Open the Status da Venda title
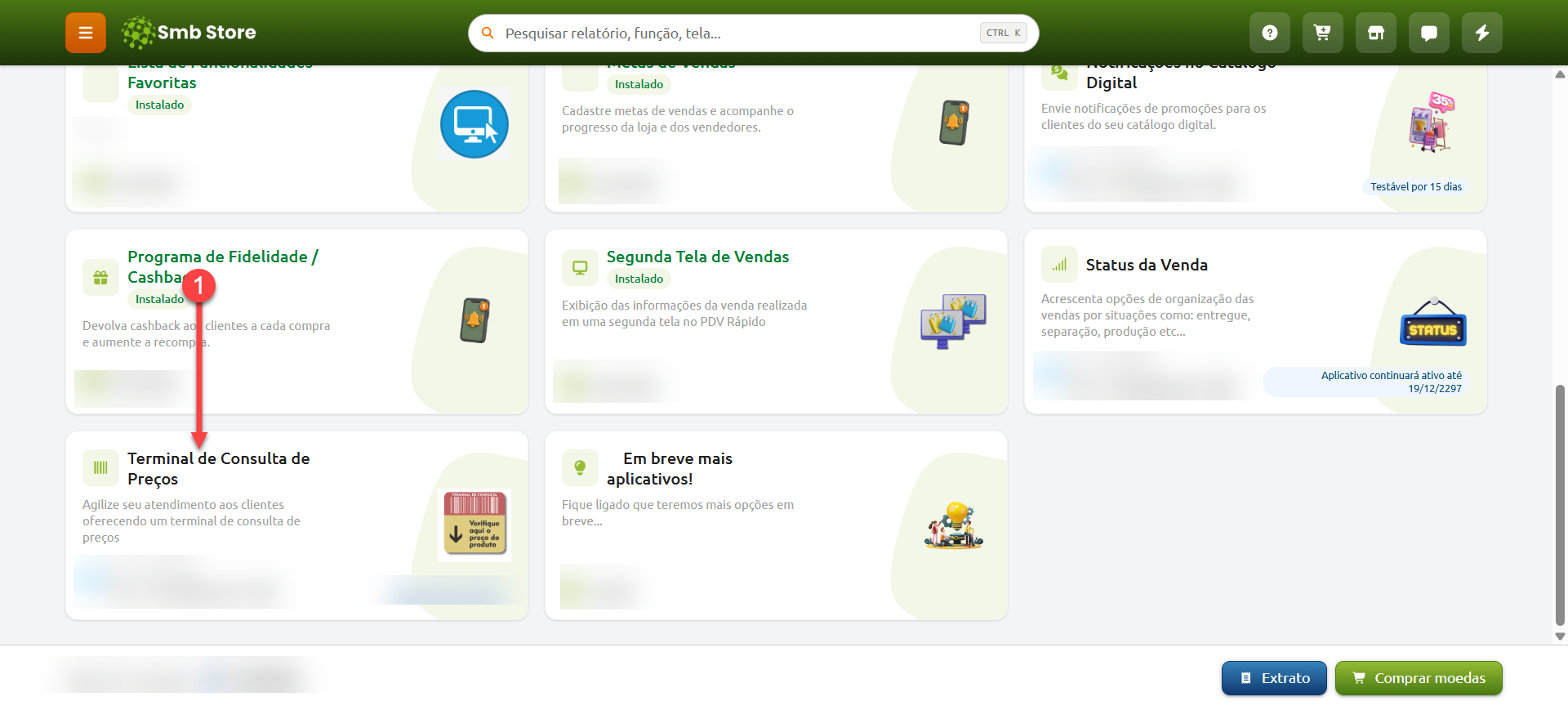1568x710 pixels. 1147,265
